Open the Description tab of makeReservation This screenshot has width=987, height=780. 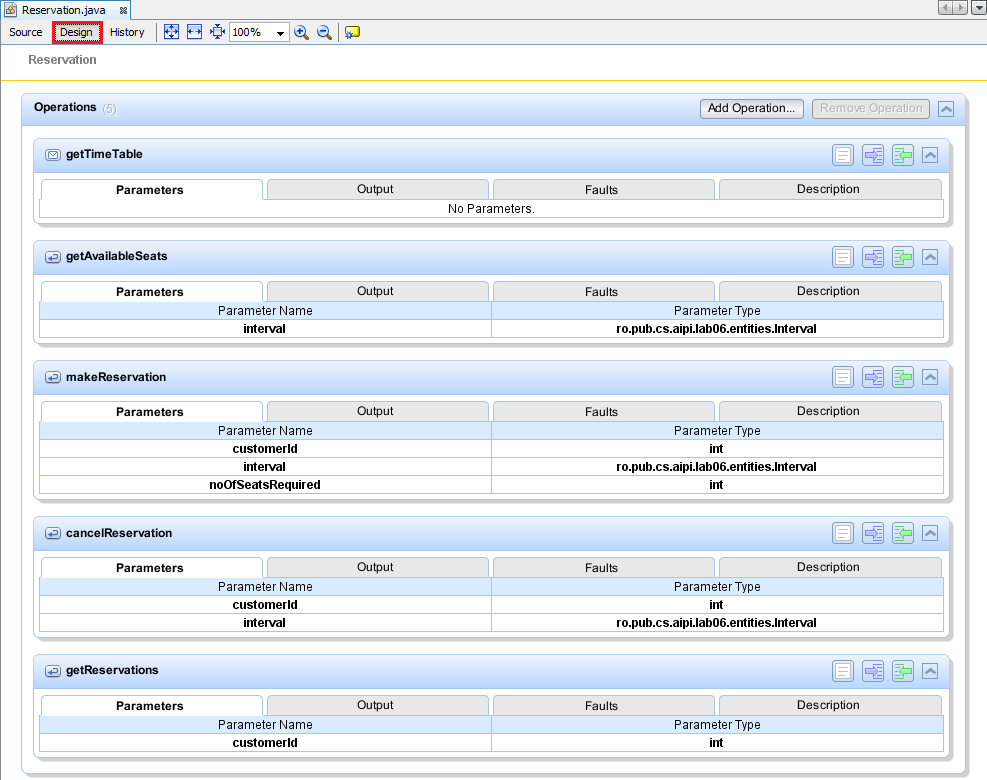pos(830,411)
